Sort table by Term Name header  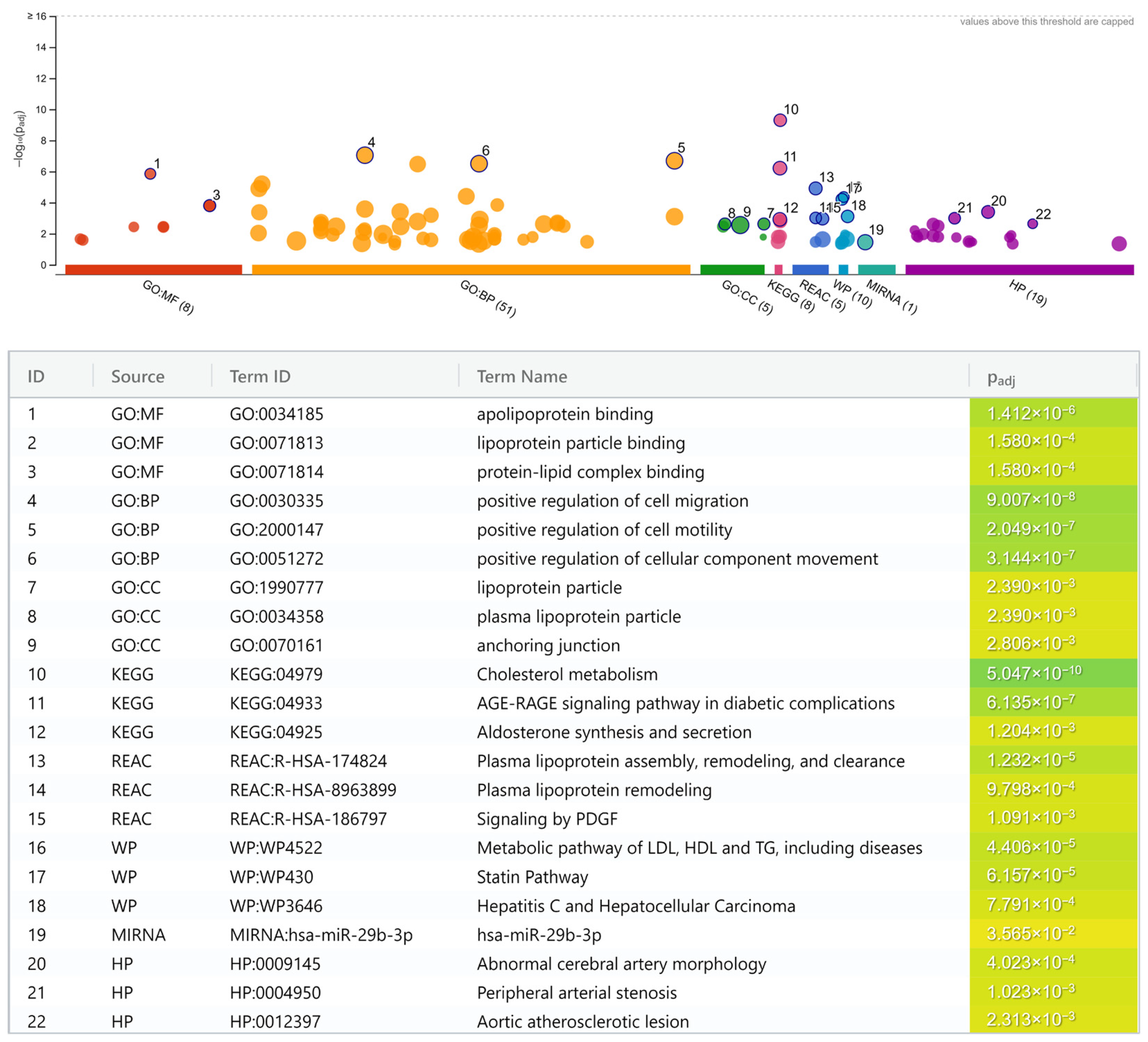pyautogui.click(x=522, y=376)
